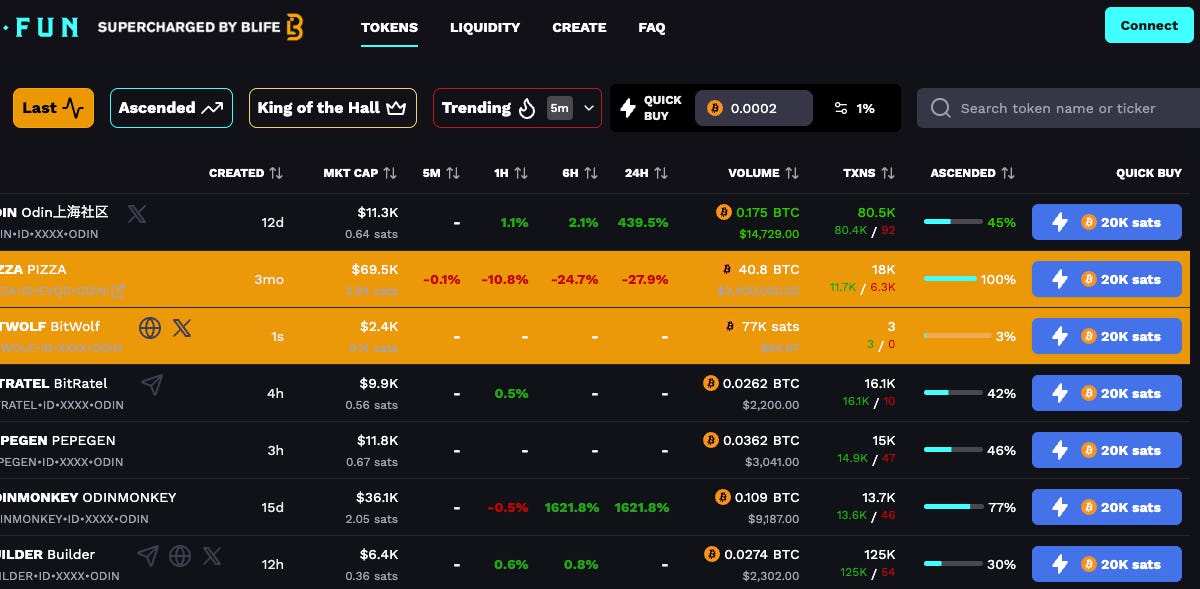Screen dimensions: 1200x589
Task: Open the X link for Odin上海社区 token
Action: (x=137, y=213)
